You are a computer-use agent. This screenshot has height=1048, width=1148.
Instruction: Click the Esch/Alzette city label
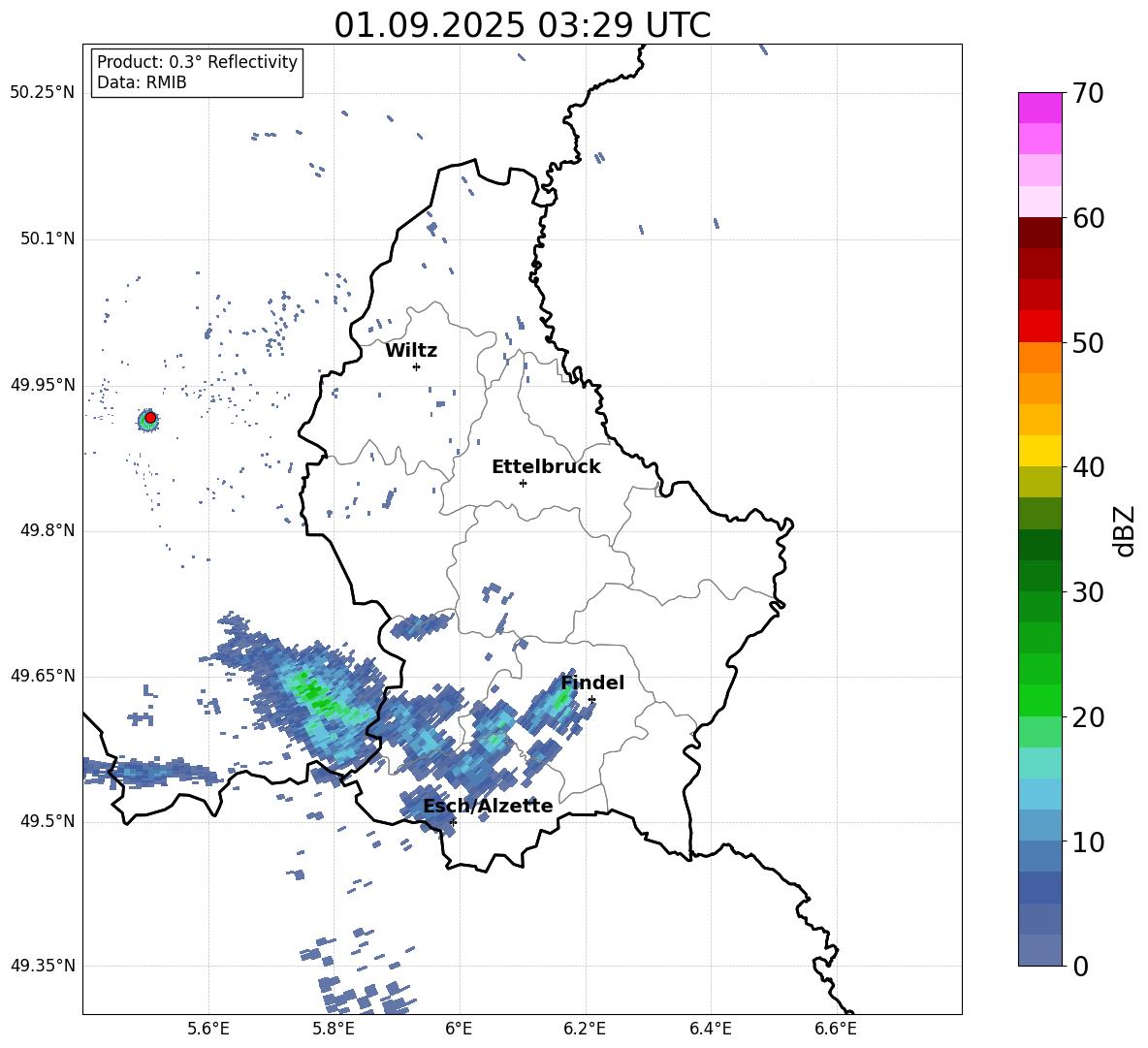(488, 806)
